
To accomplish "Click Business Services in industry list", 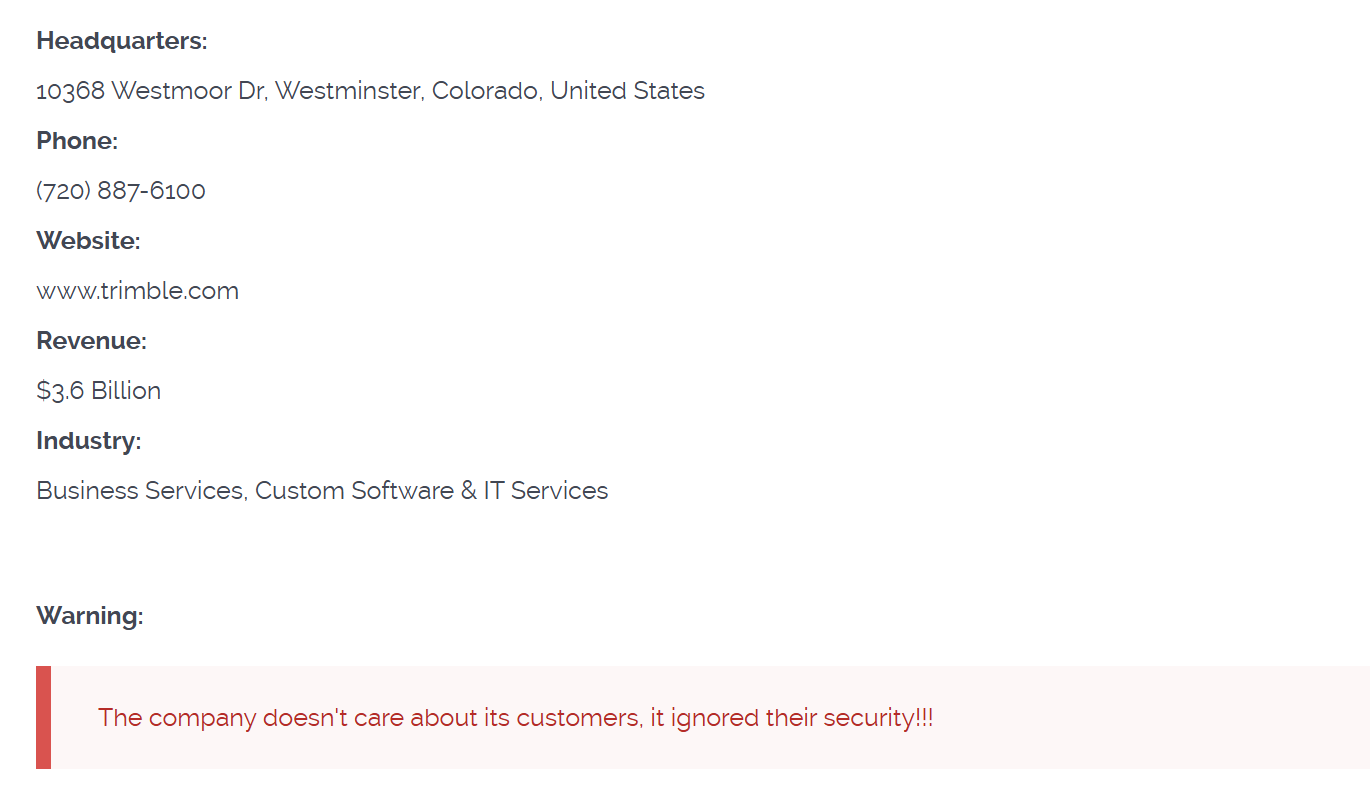I will (x=140, y=491).
